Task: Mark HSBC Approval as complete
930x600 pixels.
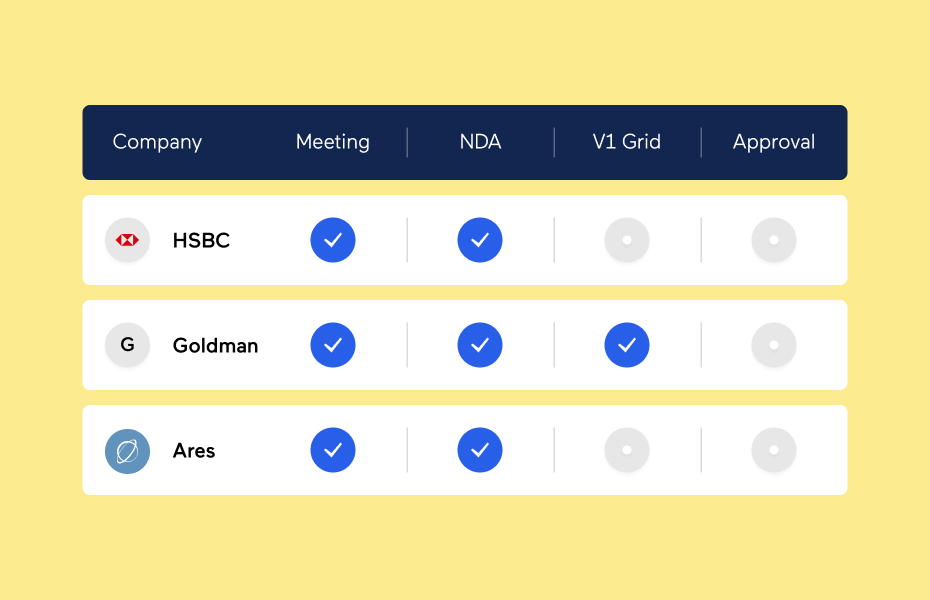Action: coord(774,240)
